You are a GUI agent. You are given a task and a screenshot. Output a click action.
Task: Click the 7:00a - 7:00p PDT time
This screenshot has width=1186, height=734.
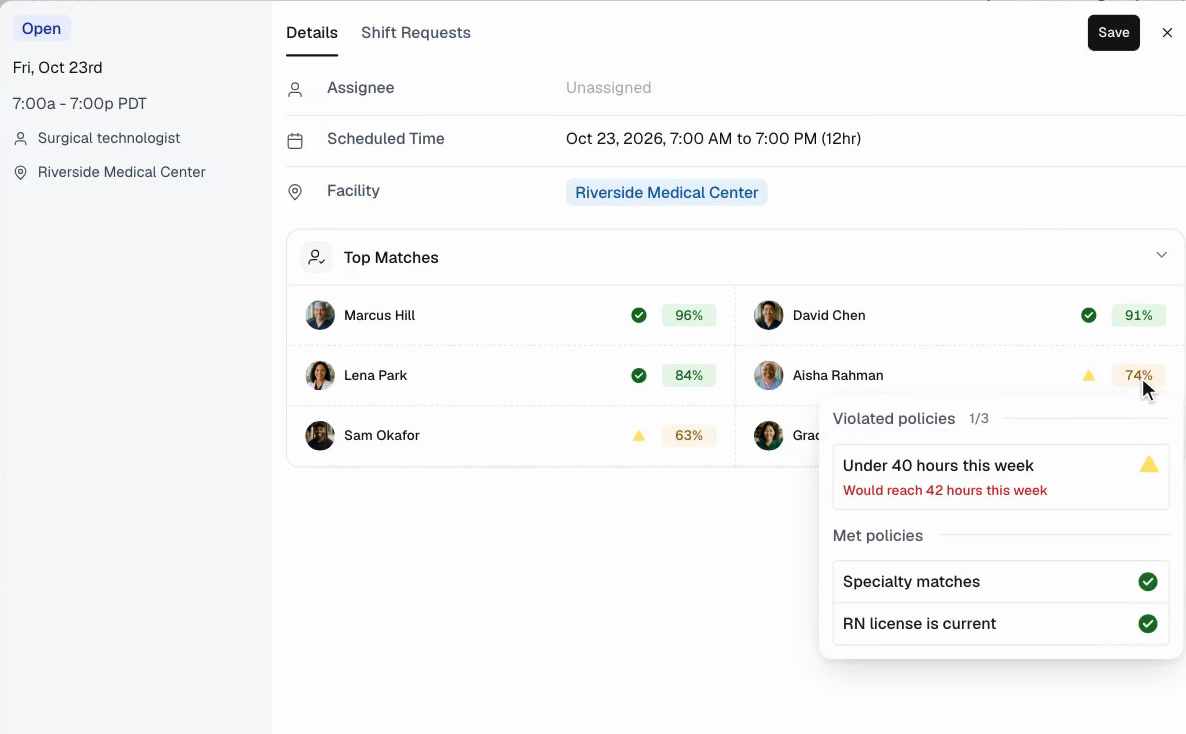click(x=79, y=104)
